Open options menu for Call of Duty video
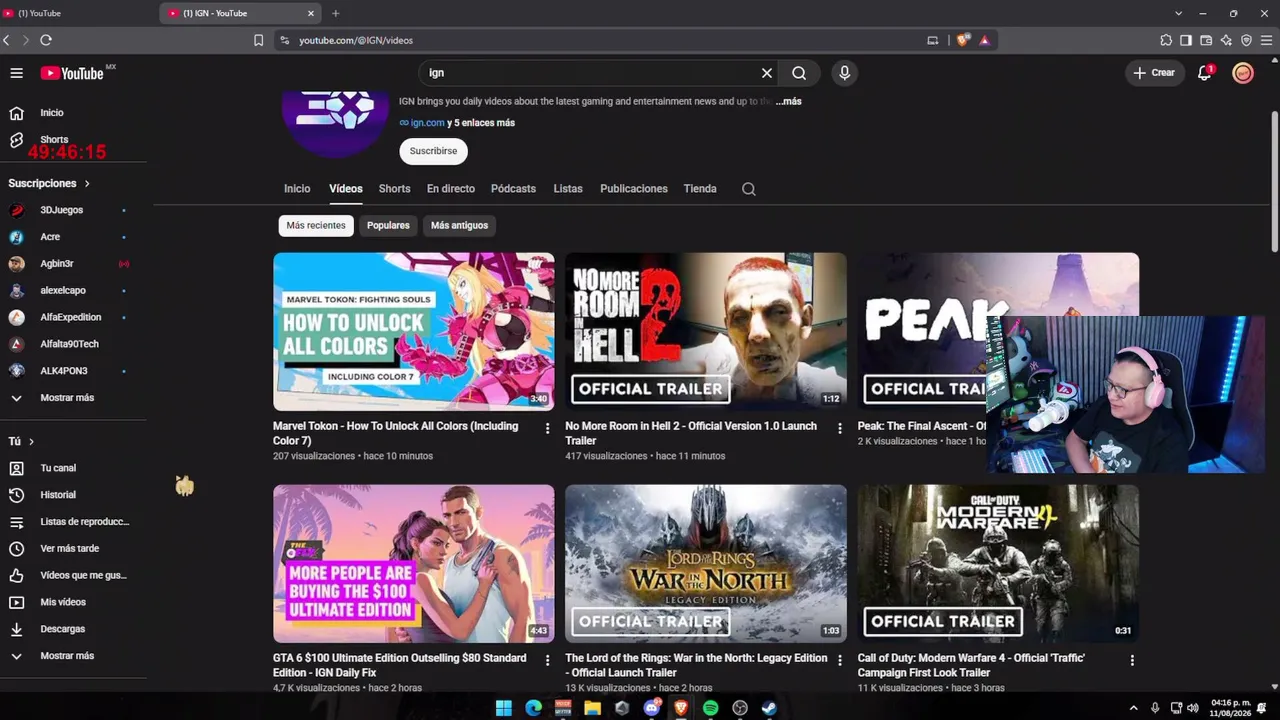This screenshot has width=1280, height=720. click(x=1132, y=660)
